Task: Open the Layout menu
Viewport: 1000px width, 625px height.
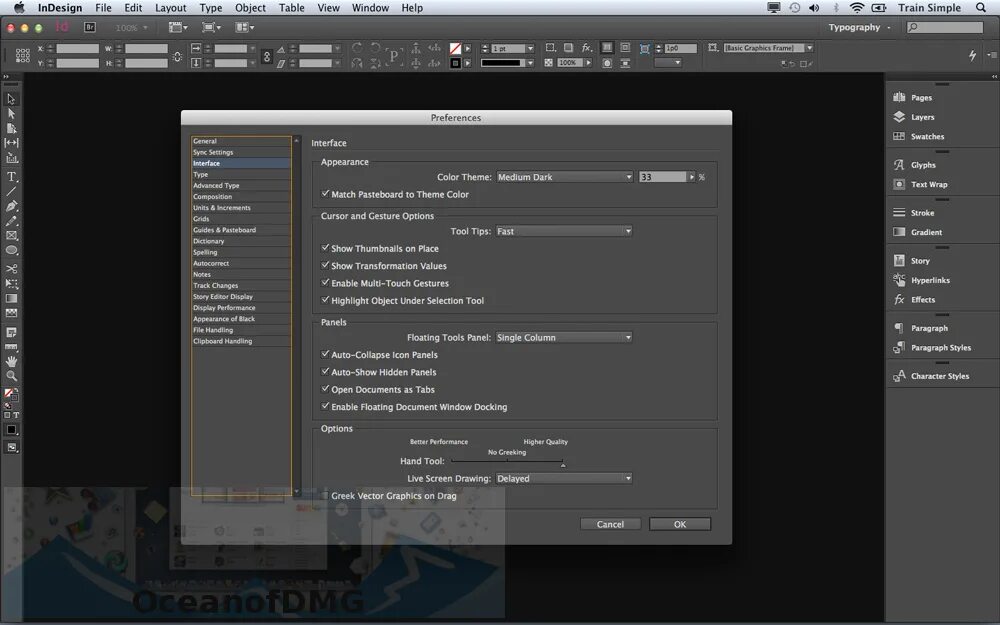Action: click(x=171, y=8)
